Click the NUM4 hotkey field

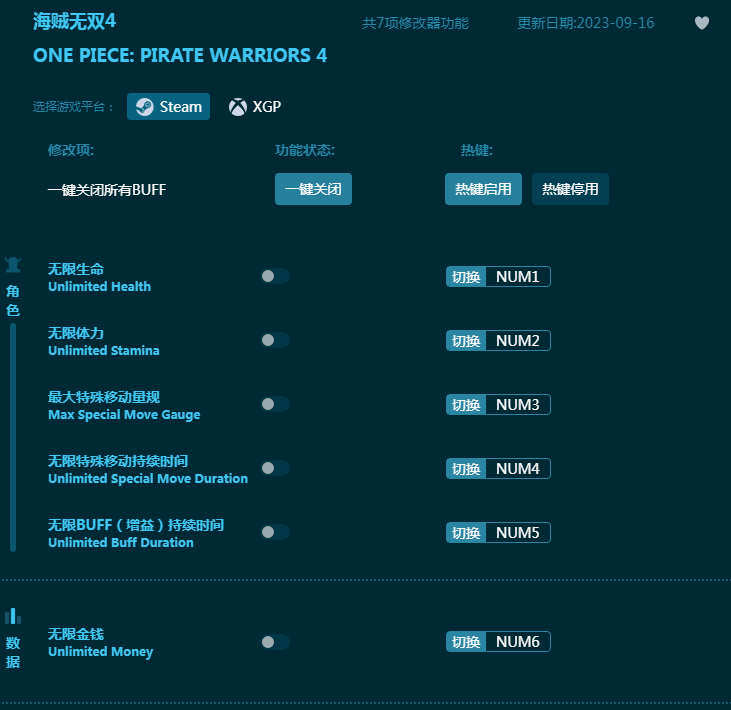(518, 468)
